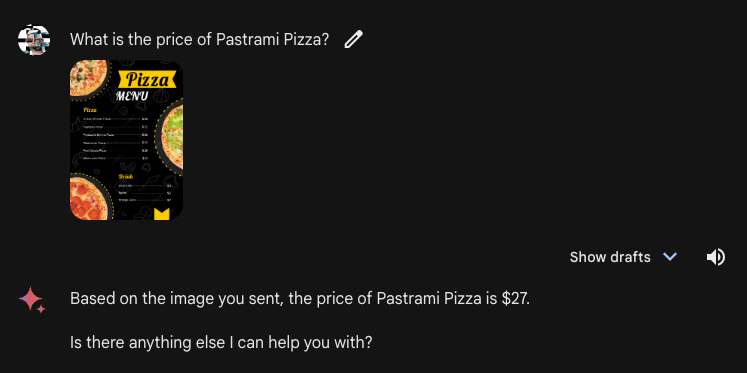Click the Show drafts label
This screenshot has width=747, height=373.
click(610, 257)
